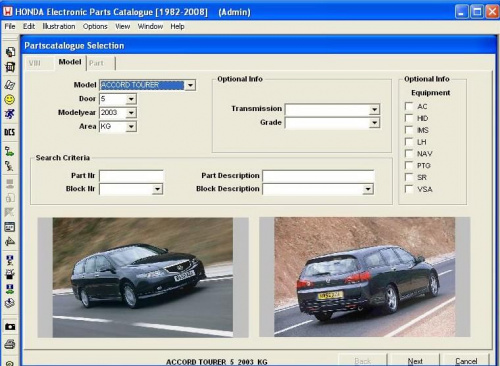
Task: Click the camera icon in the left toolbar
Action: click(x=10, y=326)
